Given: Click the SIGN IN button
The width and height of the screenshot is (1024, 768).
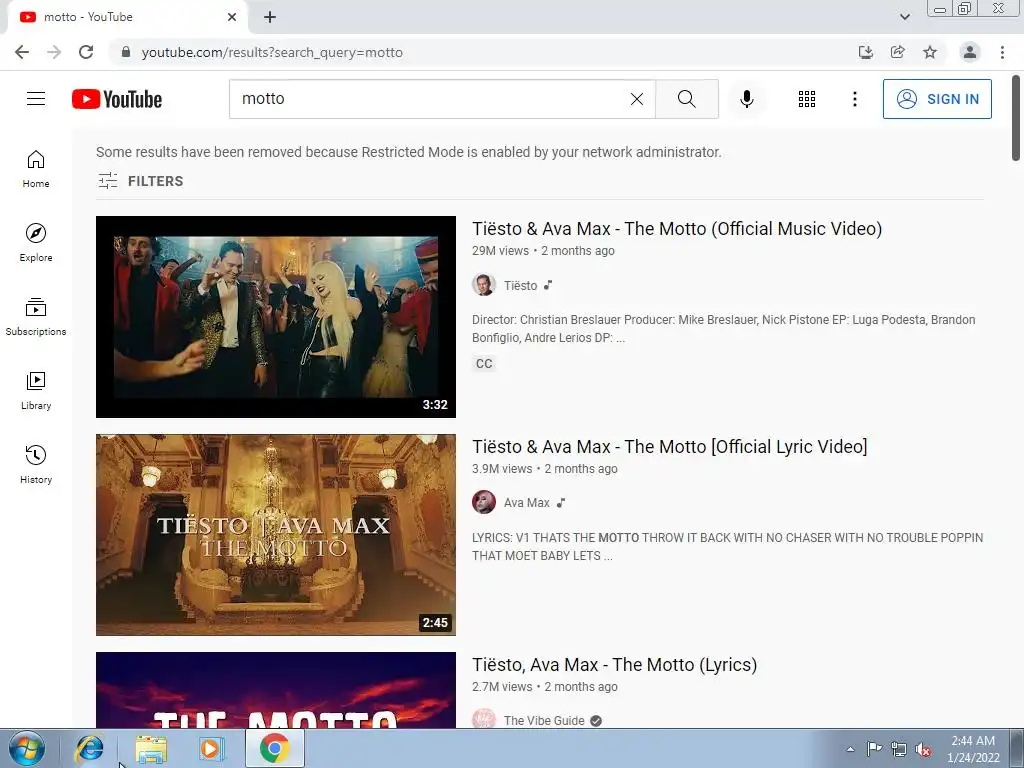Looking at the screenshot, I should 937,99.
